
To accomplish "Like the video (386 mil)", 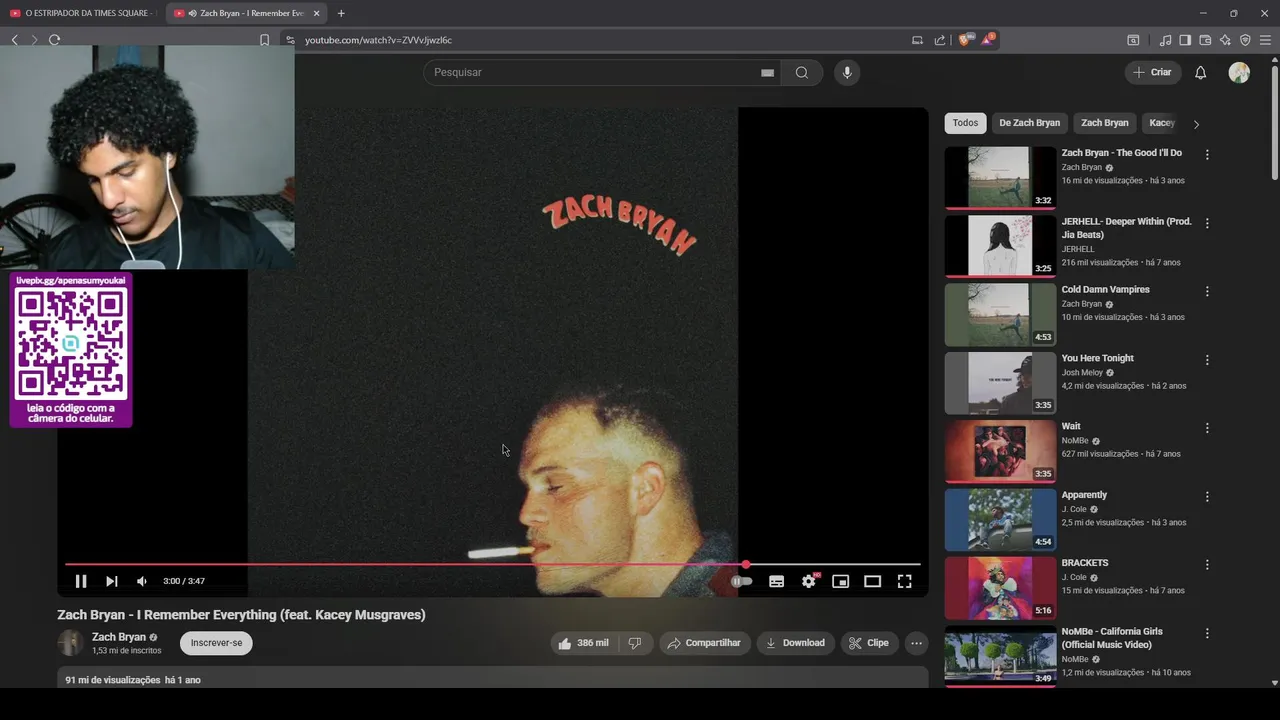I will coord(584,643).
